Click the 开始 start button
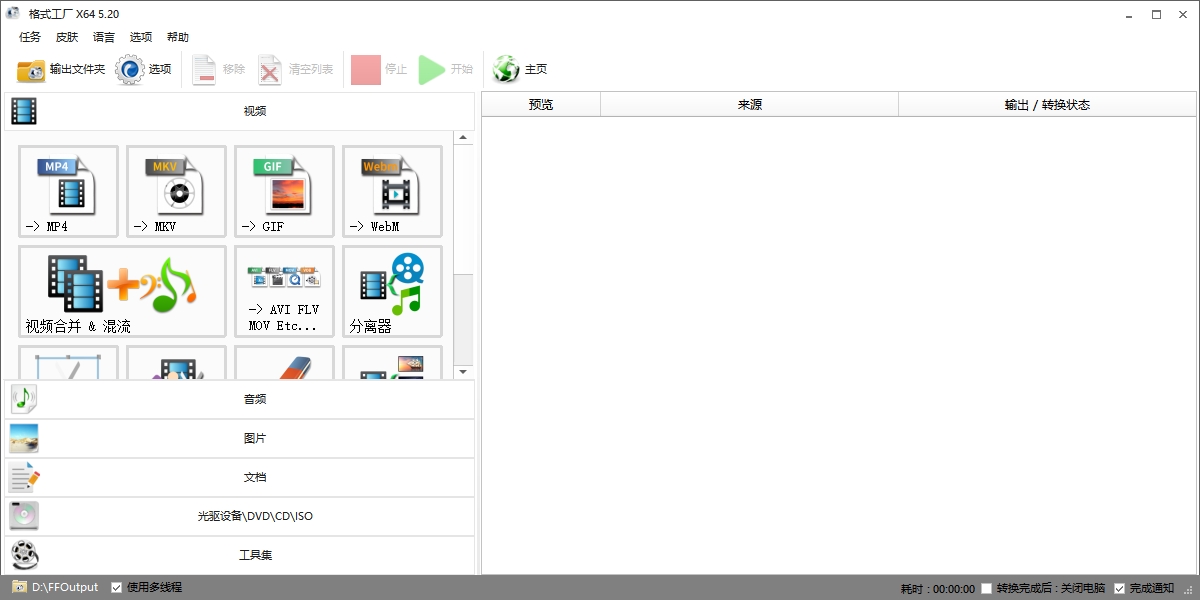This screenshot has width=1200, height=600. point(444,70)
